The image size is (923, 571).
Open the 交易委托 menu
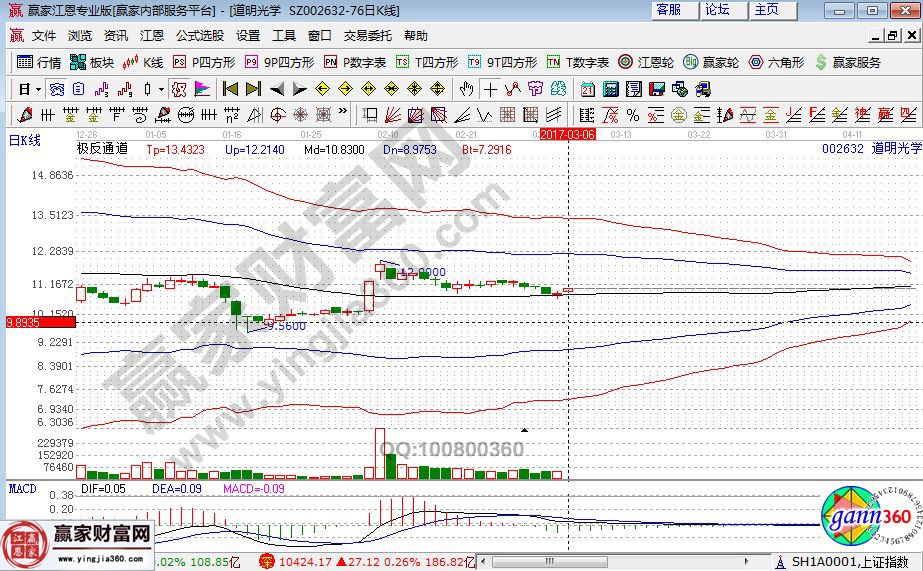[x=367, y=35]
